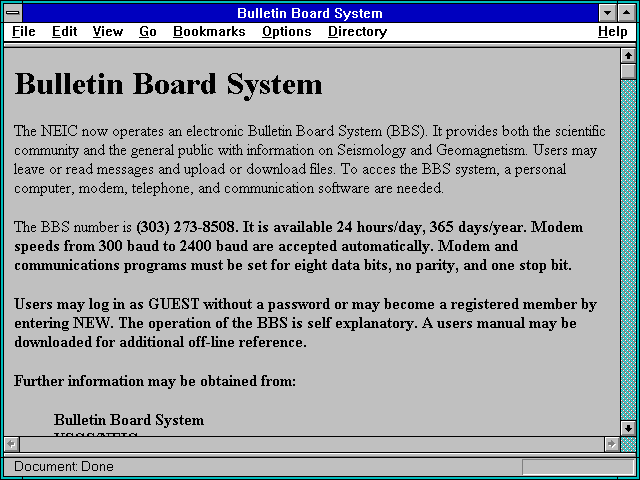Maximize the Bulletin Board System window
640x480 pixels.
click(627, 13)
